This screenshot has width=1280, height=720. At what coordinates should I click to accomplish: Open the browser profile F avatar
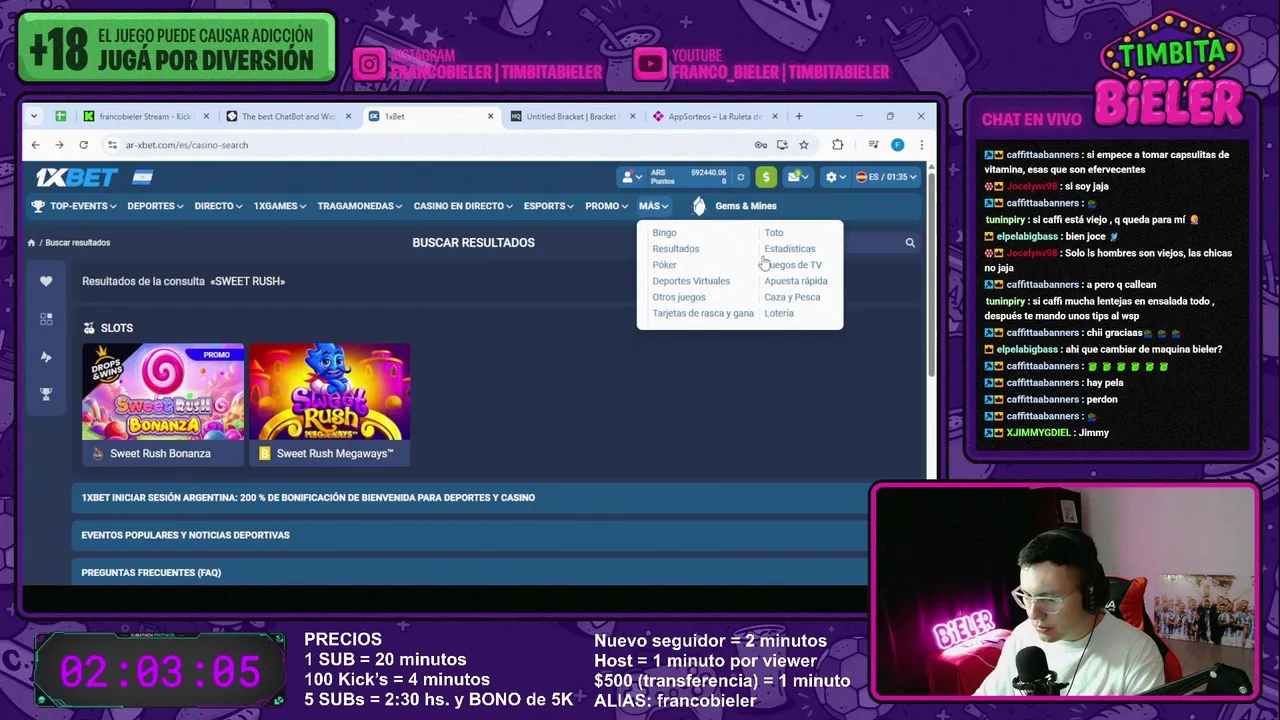[897, 145]
